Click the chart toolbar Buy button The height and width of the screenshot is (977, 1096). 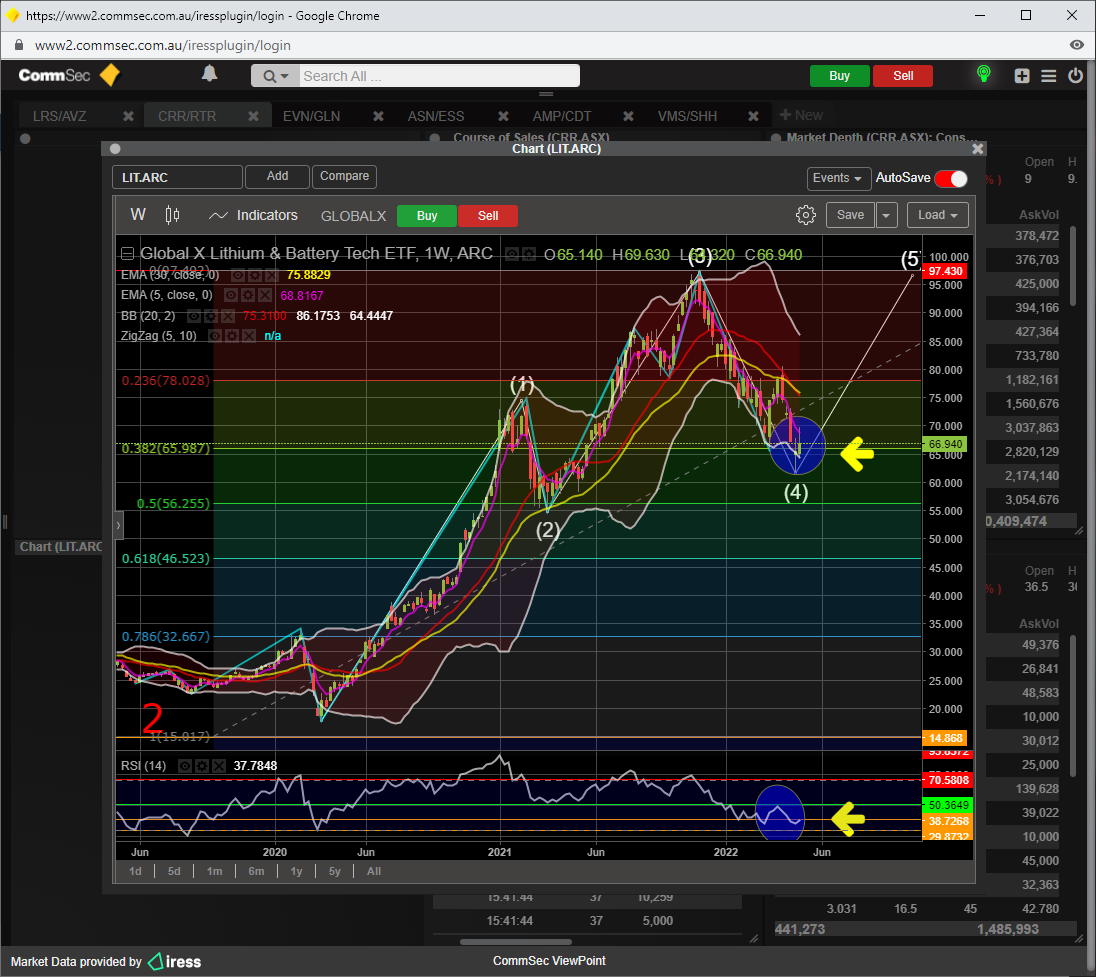pyautogui.click(x=426, y=216)
